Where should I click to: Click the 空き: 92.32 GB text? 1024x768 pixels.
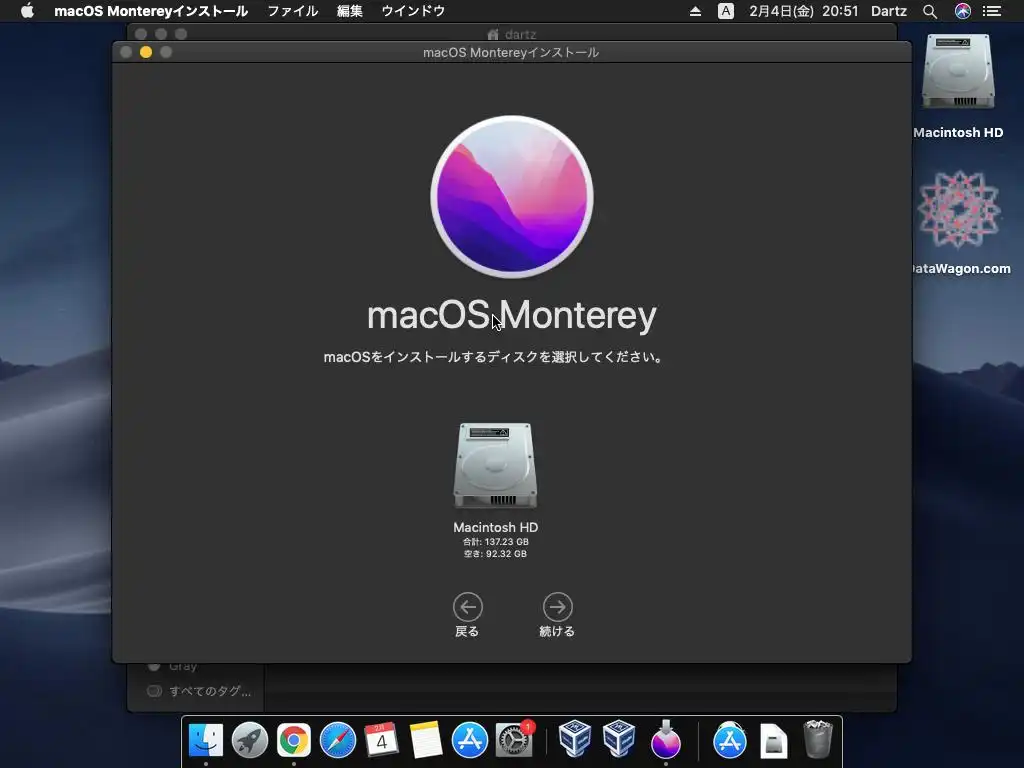(496, 554)
